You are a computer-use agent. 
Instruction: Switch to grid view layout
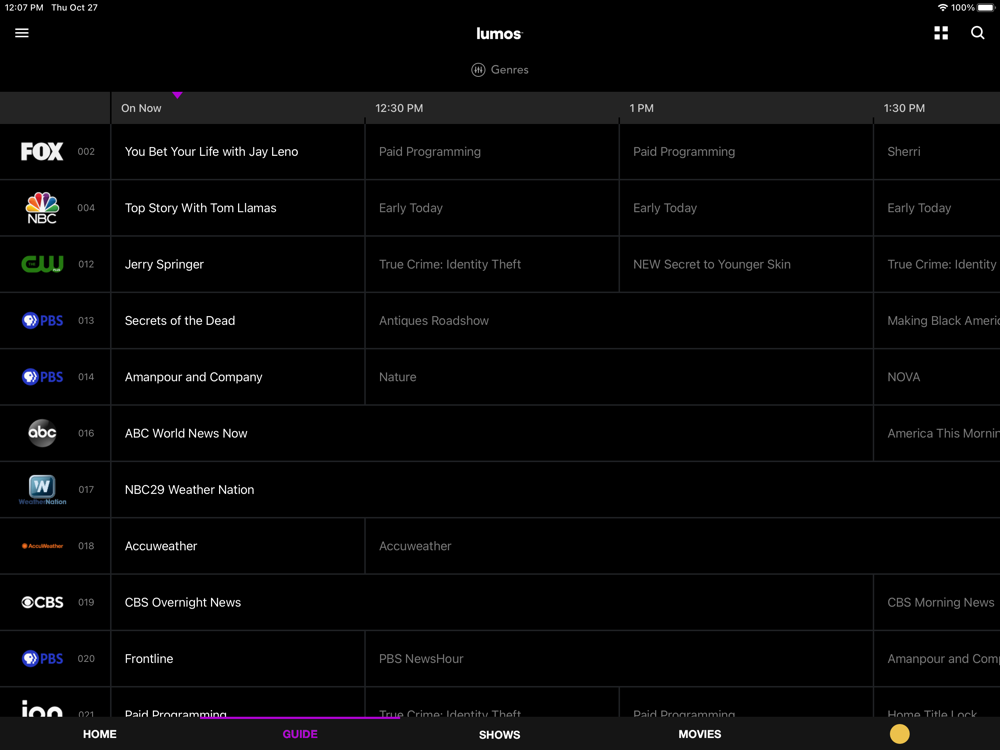coord(941,33)
